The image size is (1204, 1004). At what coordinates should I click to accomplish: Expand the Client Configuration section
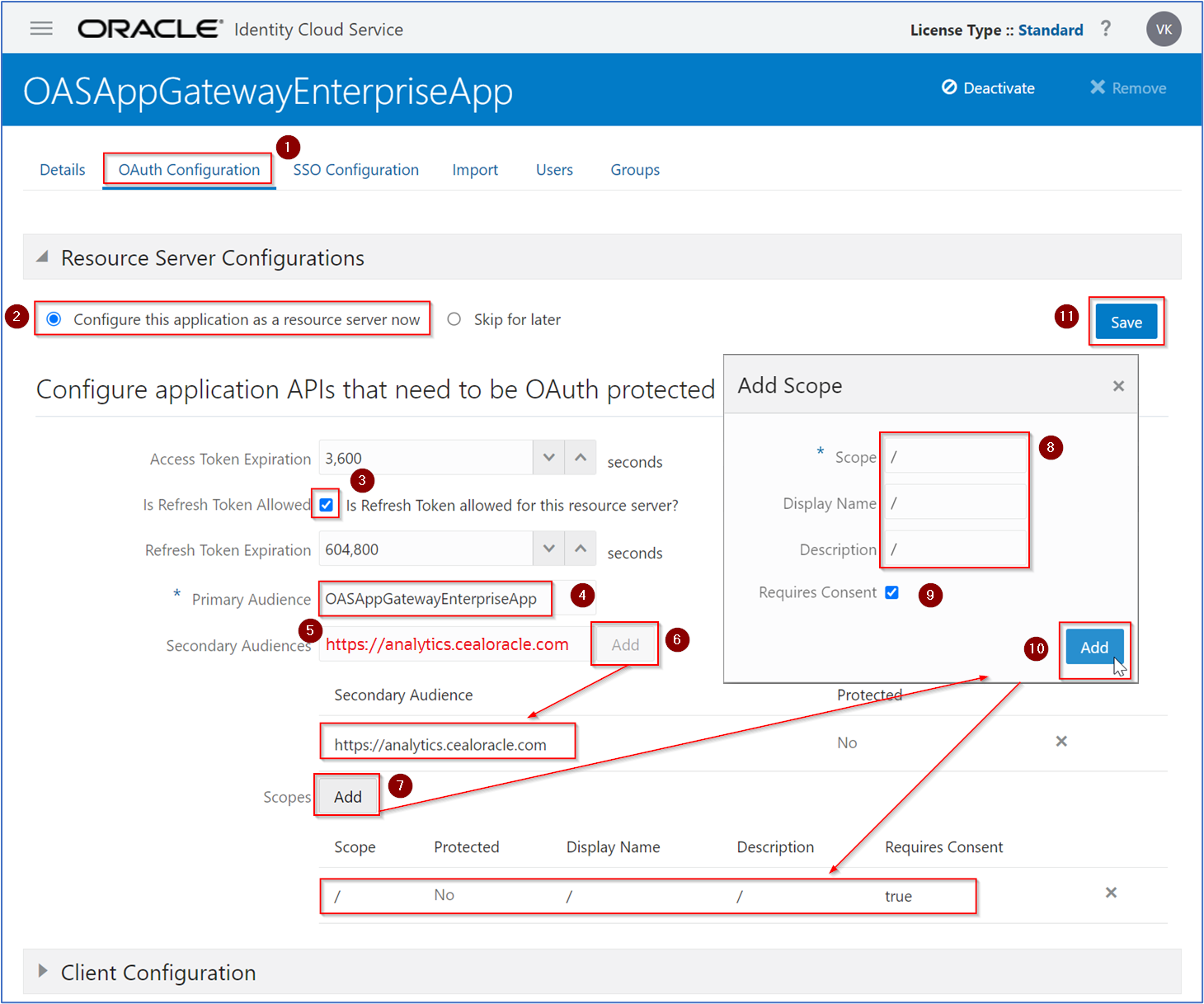[43, 972]
